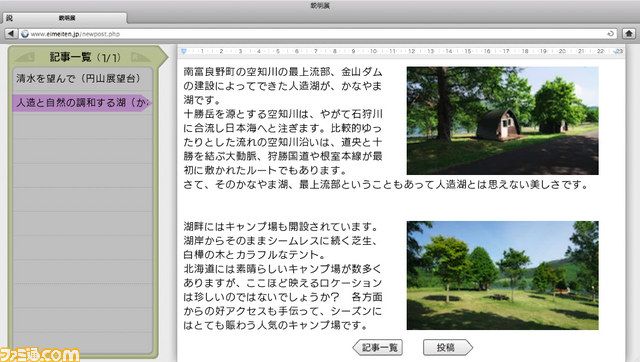Click the 記事一覧 back button
Screen dimensions: 640x362
tap(378, 347)
